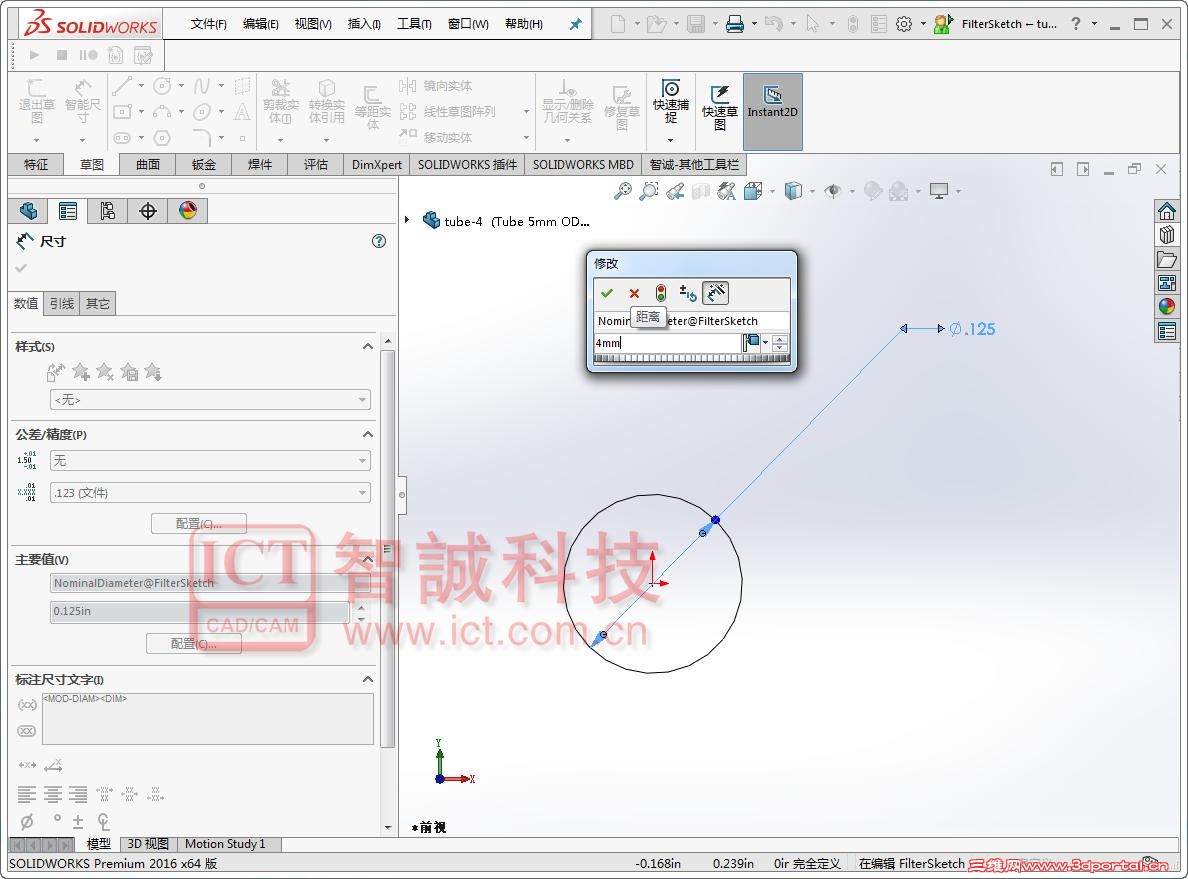Open the style <无> dropdown

tap(210, 399)
